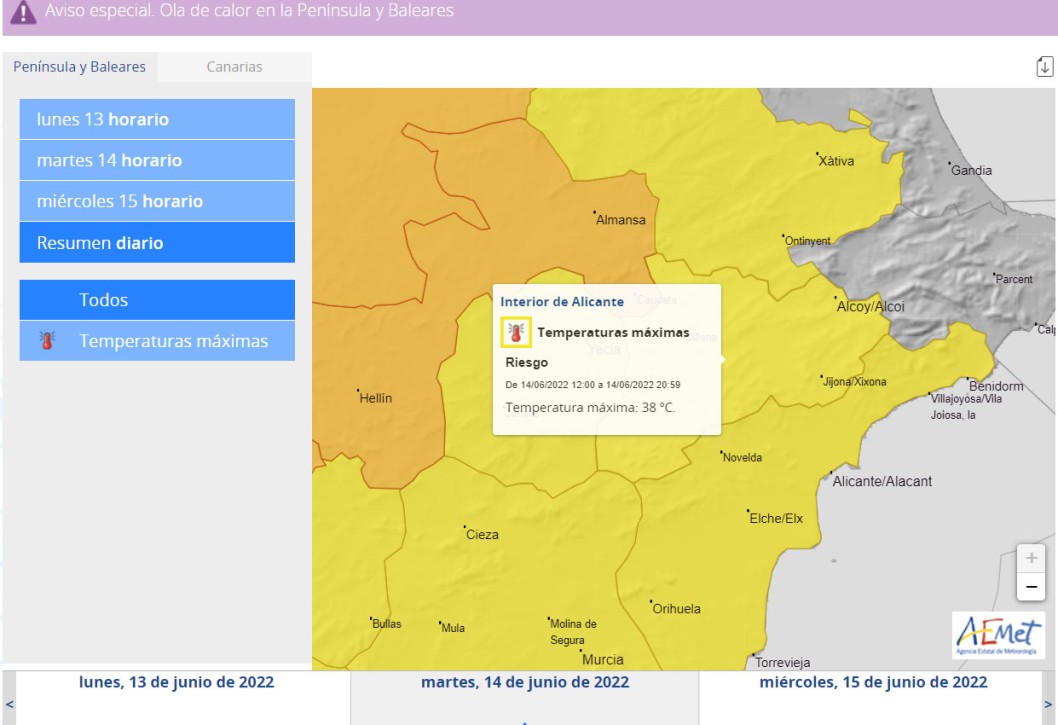Click the Torrevieja label on the map
1058x725 pixels.
[x=782, y=662]
